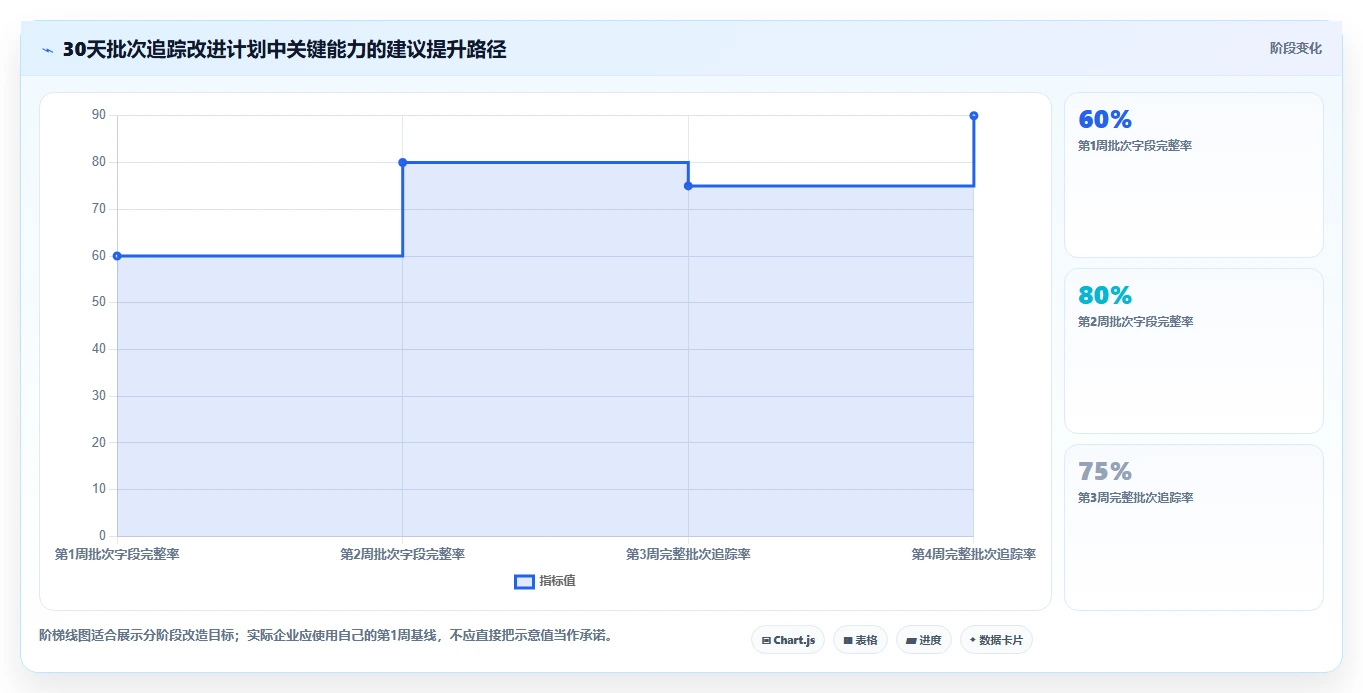Click the 75% value in third card

(x=1105, y=472)
